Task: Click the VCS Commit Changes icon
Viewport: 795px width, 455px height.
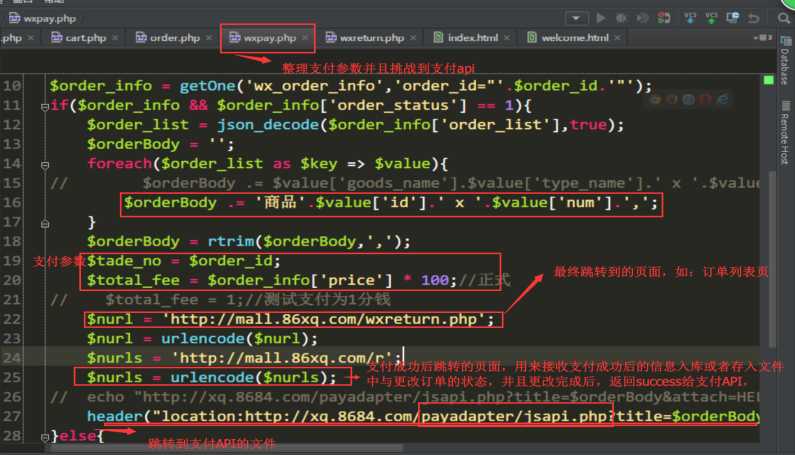Action: tap(711, 18)
